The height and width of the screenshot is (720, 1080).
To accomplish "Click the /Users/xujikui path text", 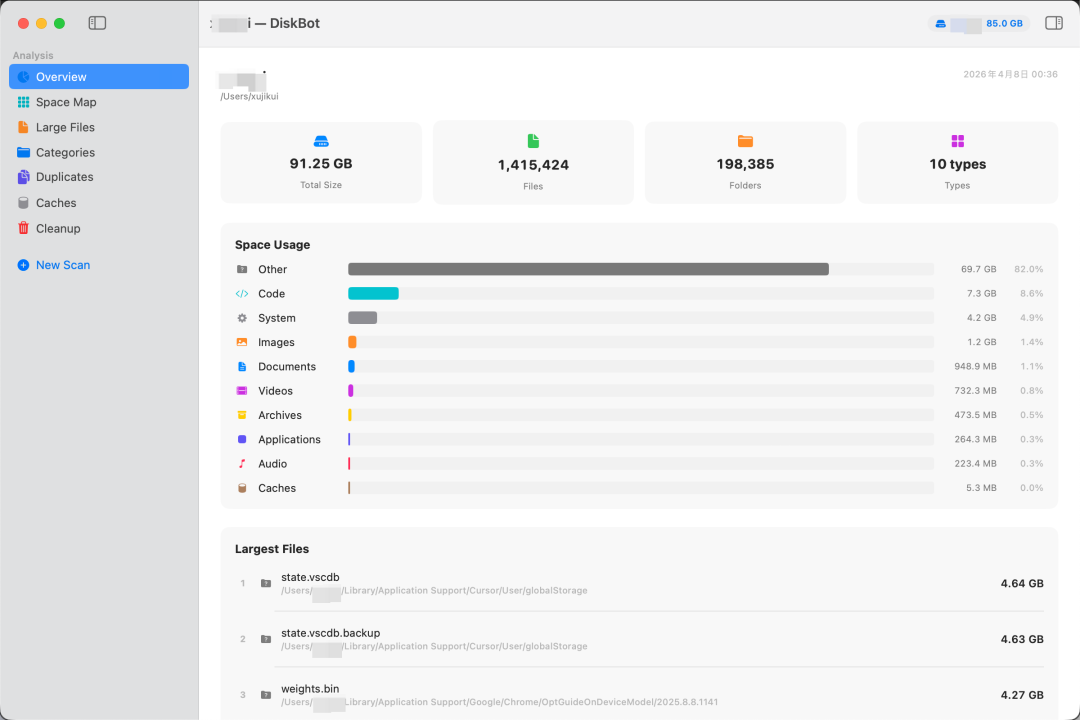I will [x=249, y=96].
